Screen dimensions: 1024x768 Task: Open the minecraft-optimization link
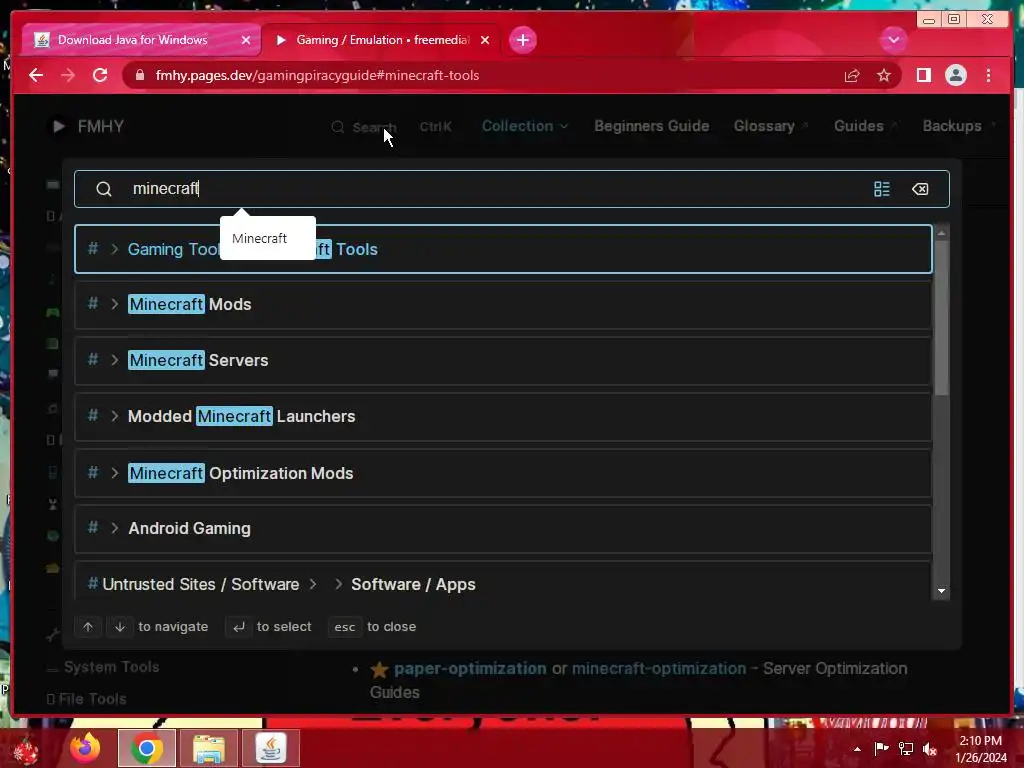[658, 669]
